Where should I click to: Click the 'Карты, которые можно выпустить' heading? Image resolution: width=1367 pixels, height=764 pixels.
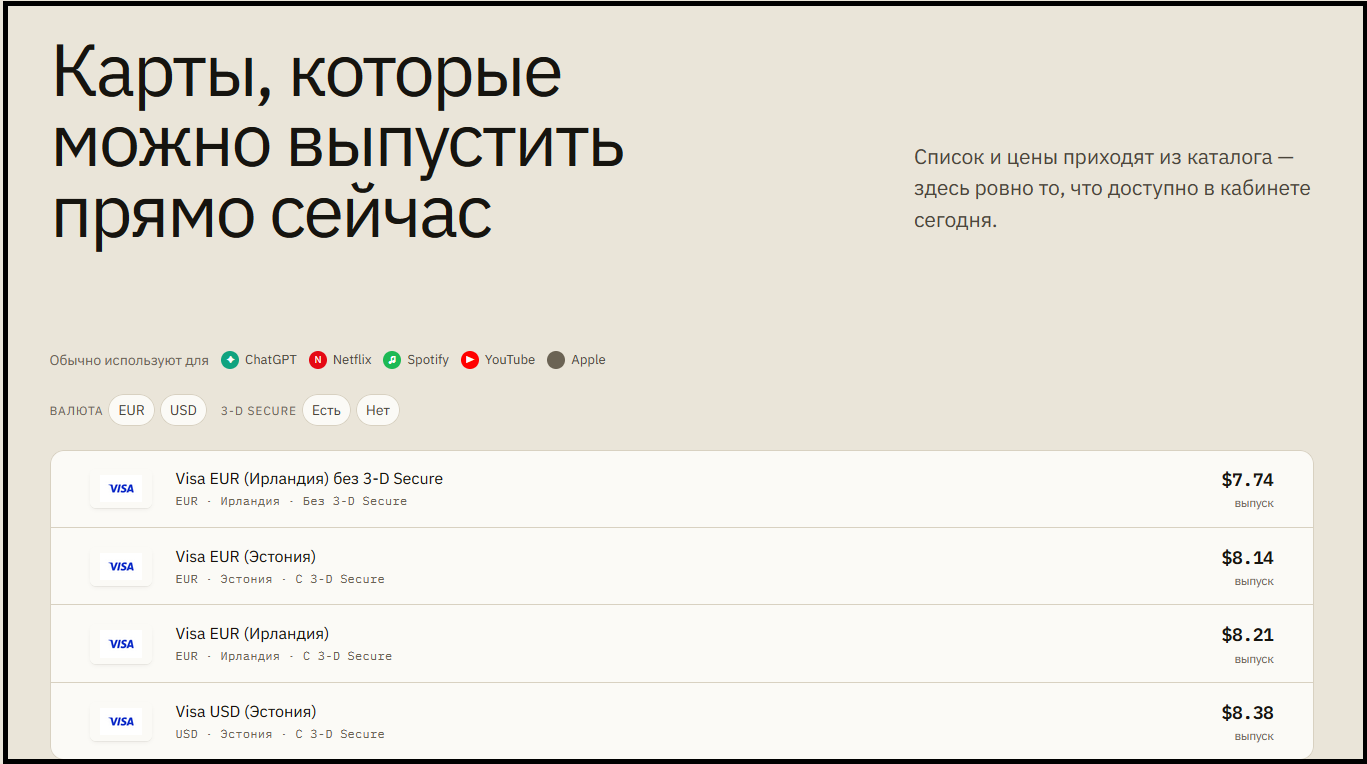coord(338,142)
